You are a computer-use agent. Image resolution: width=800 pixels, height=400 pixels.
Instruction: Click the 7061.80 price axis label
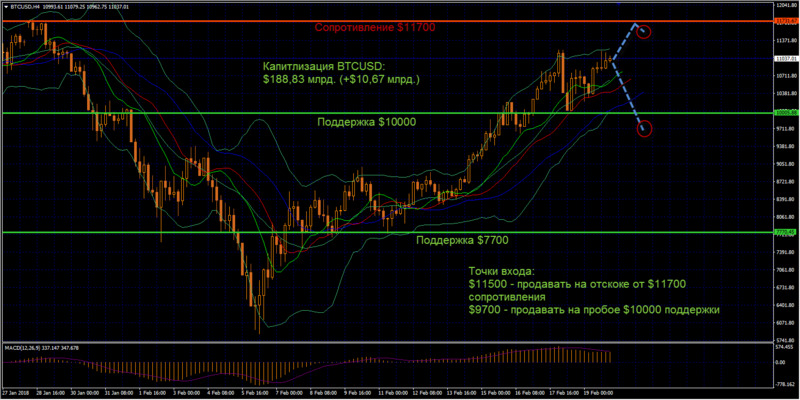pos(786,270)
